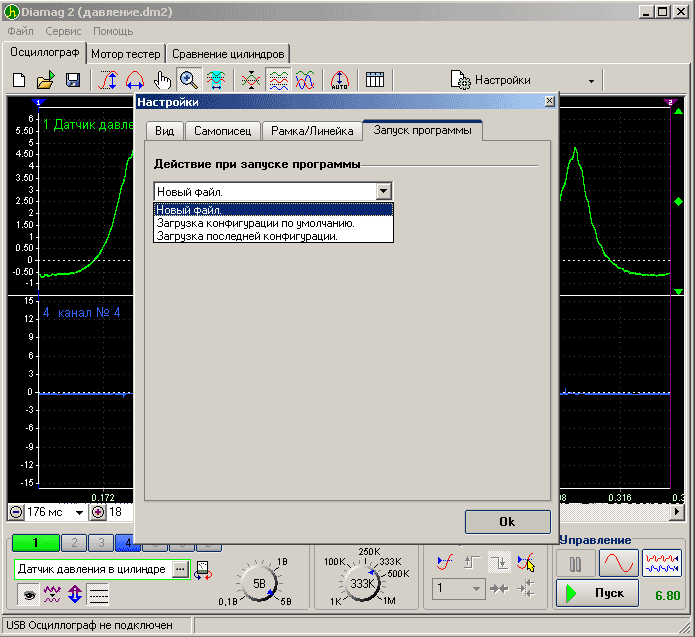695x637 pixels.
Task: Select falling edge trigger icon
Action: point(500,563)
